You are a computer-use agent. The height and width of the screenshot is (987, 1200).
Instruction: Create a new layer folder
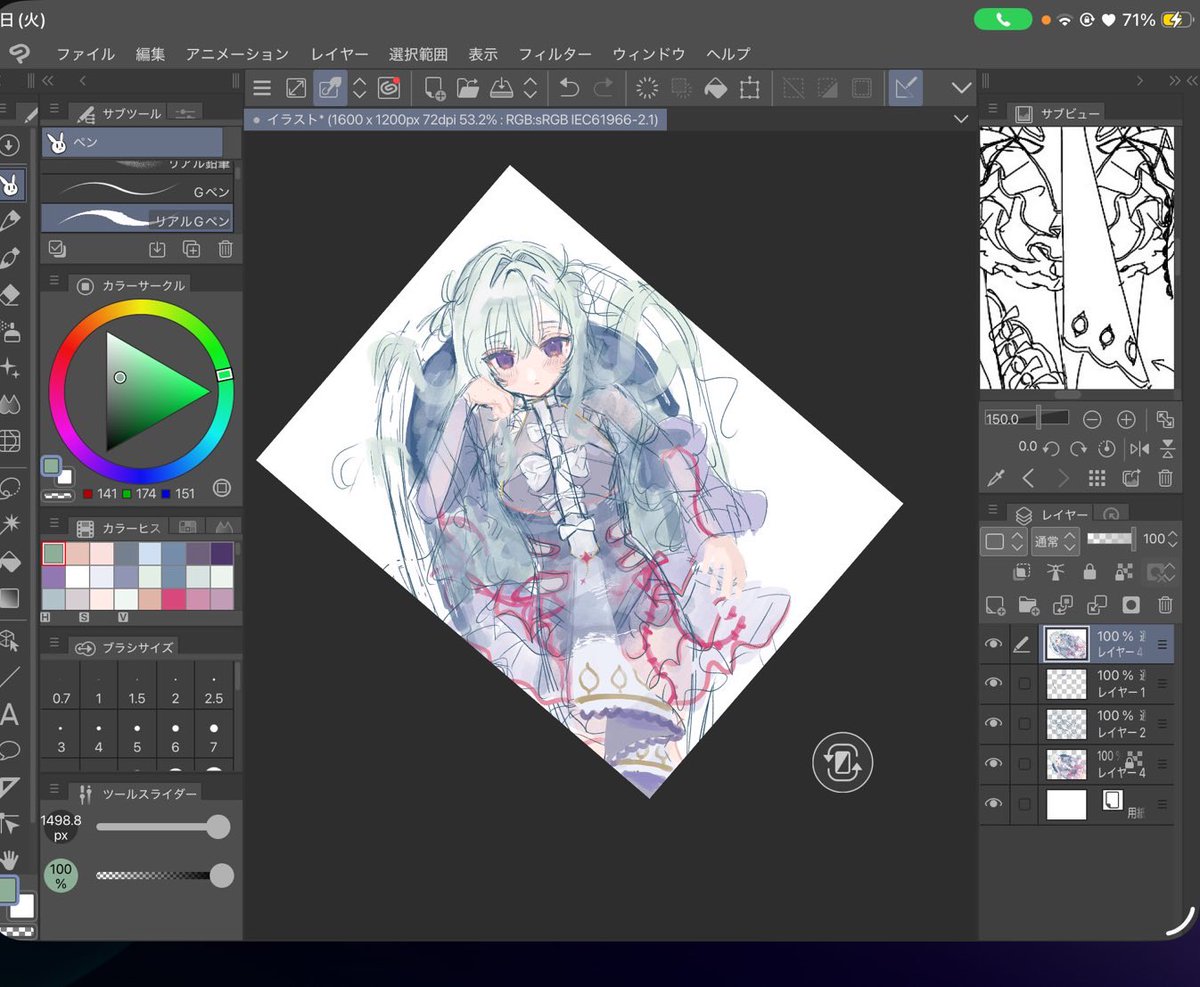pos(1028,604)
